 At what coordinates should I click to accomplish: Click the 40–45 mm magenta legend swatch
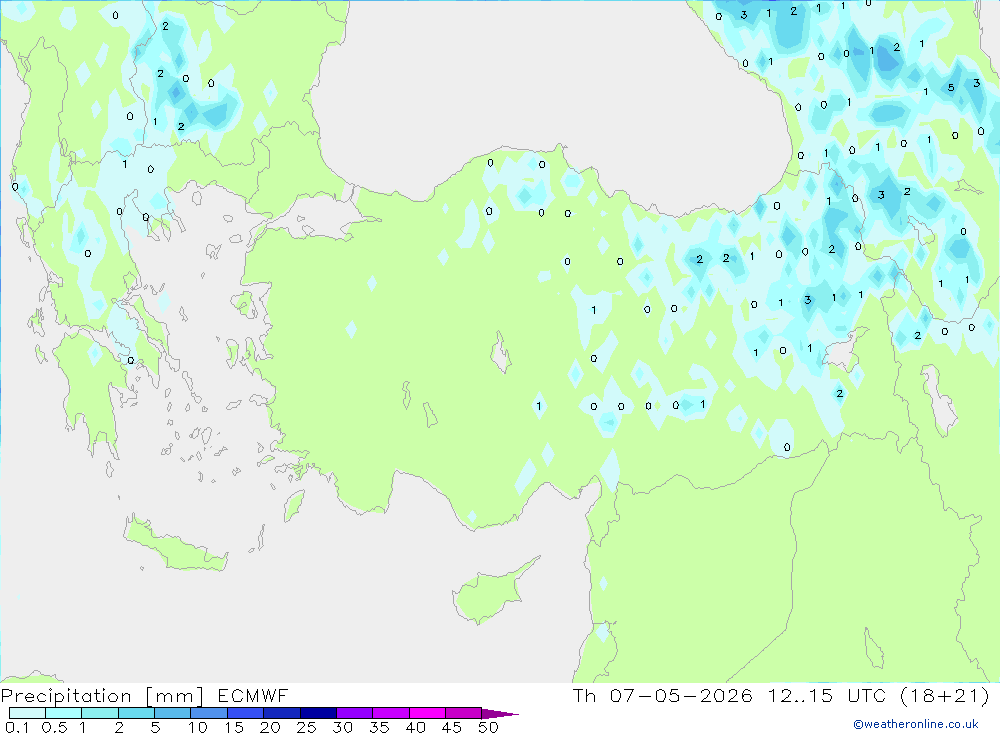427,713
